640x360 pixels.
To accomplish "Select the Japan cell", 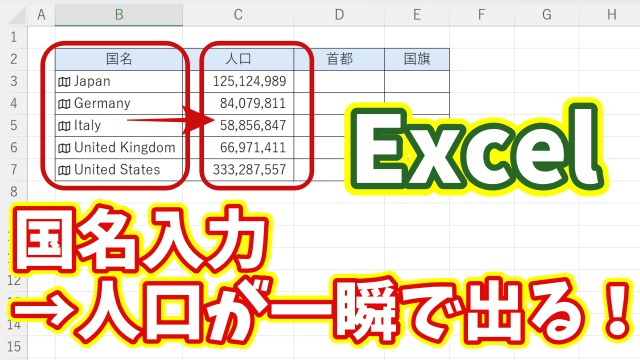I will click(x=119, y=81).
